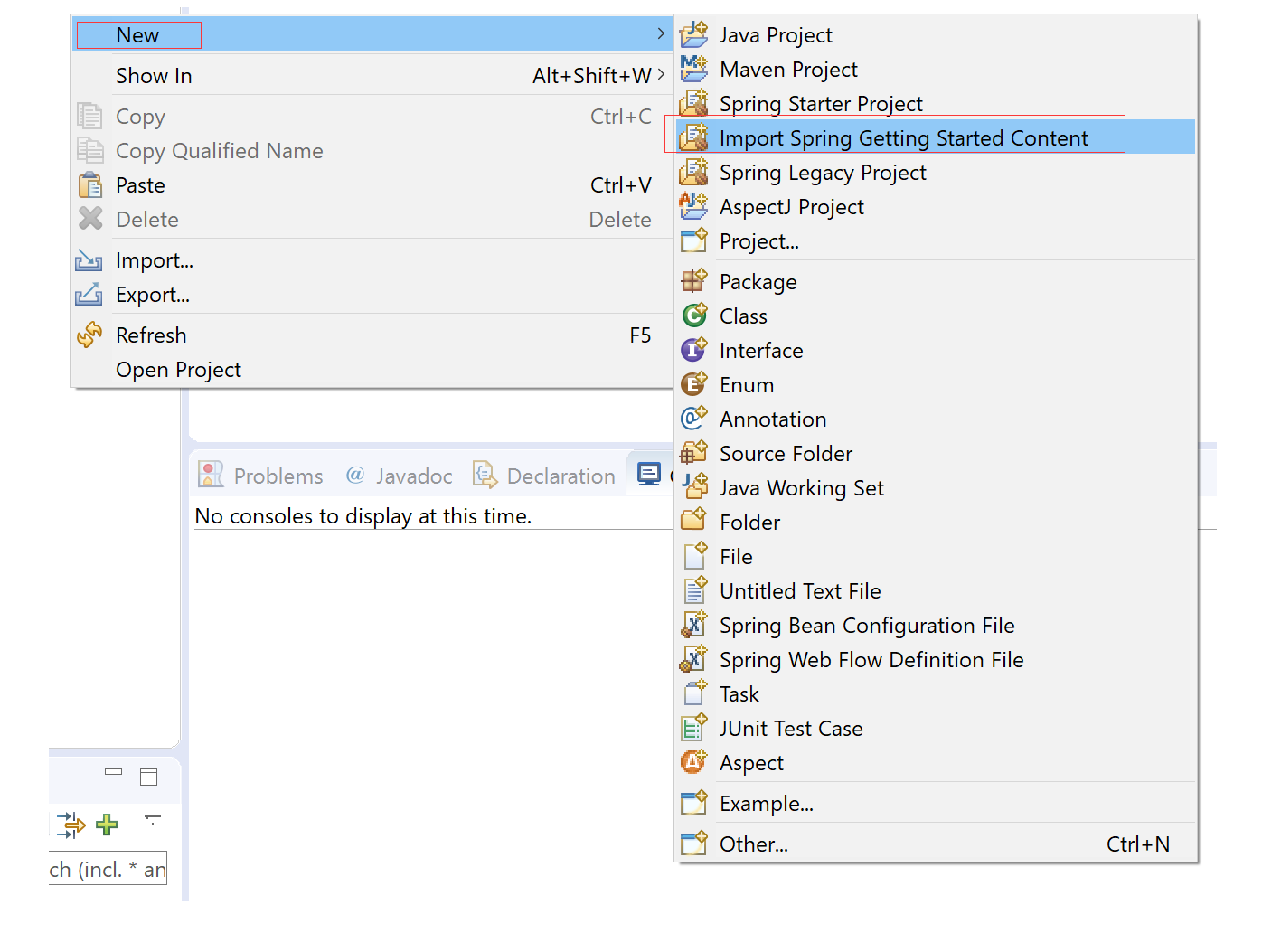Expand the New submenu arrow

click(x=661, y=34)
